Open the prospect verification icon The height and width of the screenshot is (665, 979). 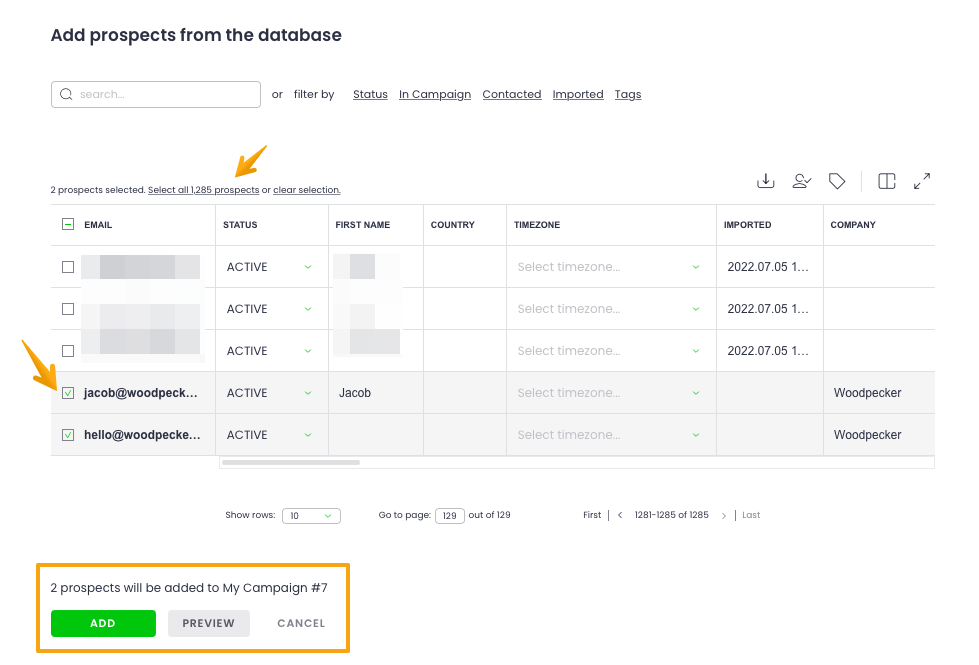click(801, 181)
